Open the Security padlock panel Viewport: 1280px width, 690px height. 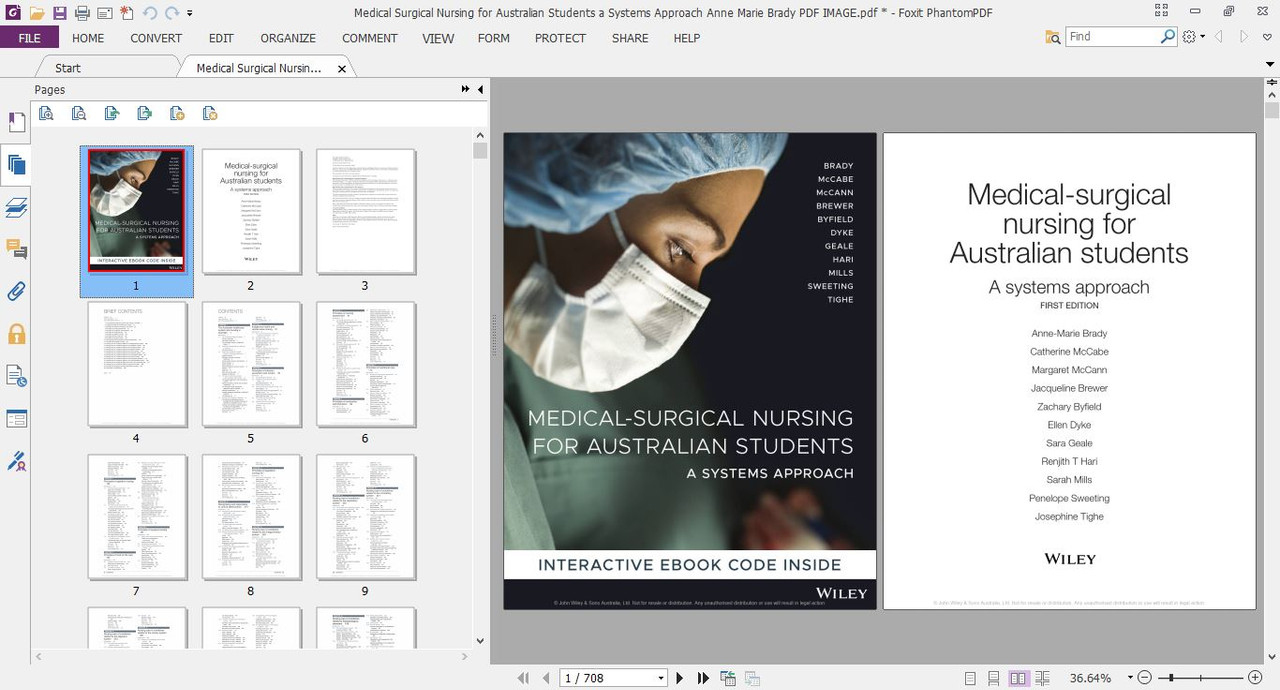pyautogui.click(x=16, y=334)
